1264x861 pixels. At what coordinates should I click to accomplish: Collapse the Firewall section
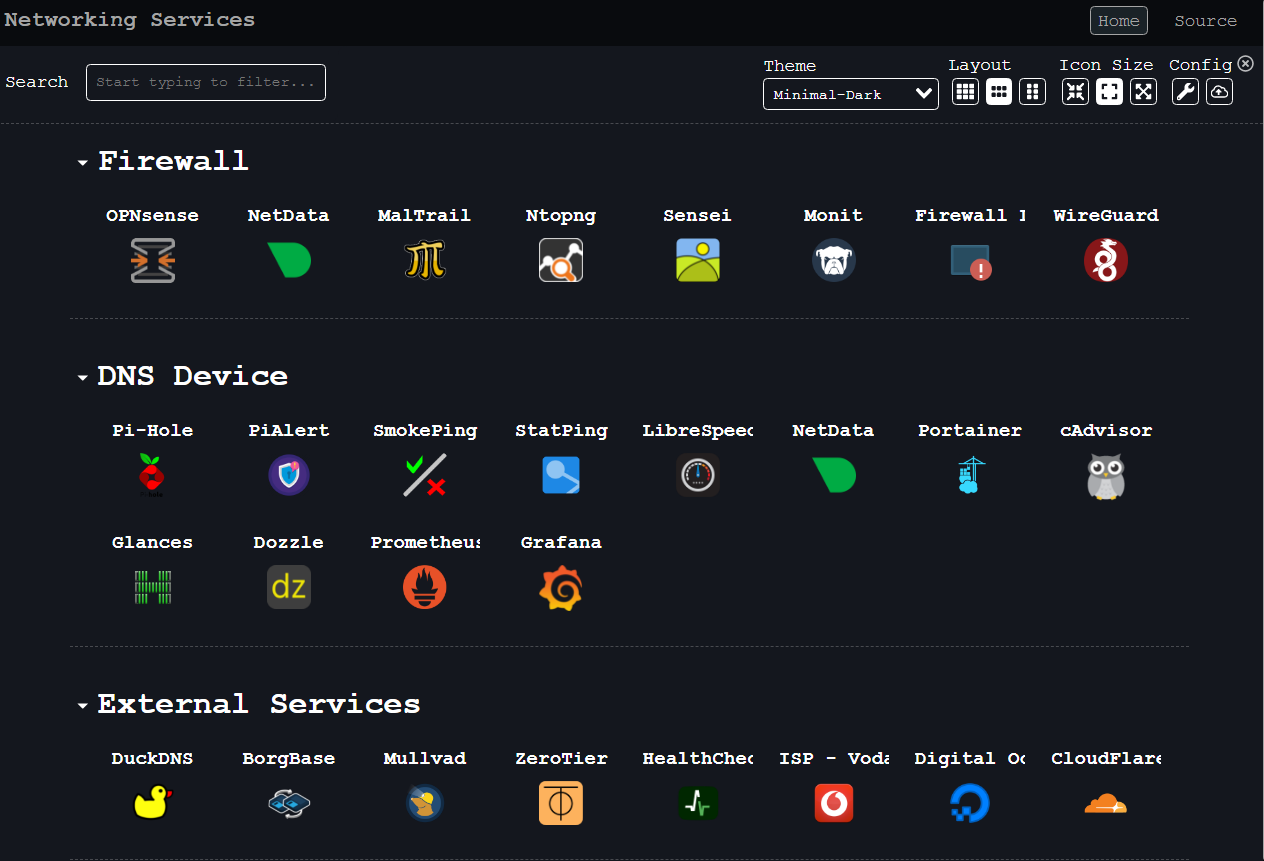pyautogui.click(x=83, y=163)
